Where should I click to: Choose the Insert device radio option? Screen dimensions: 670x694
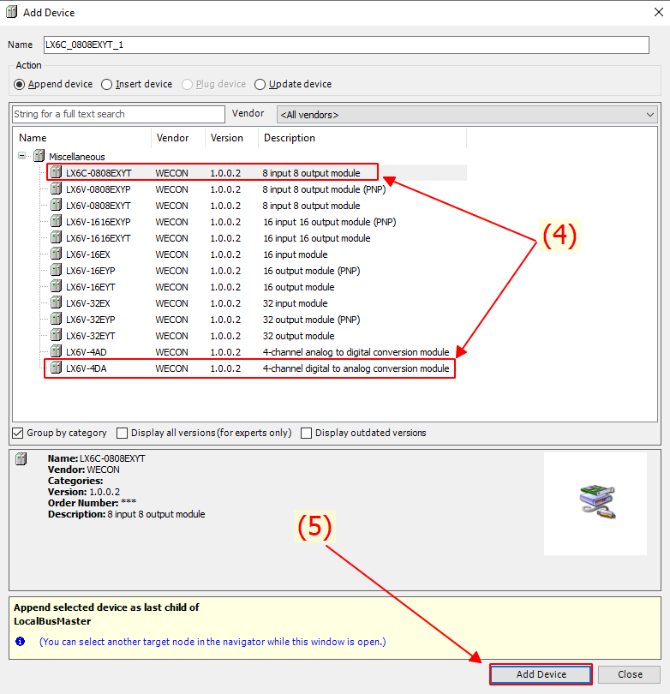point(107,85)
